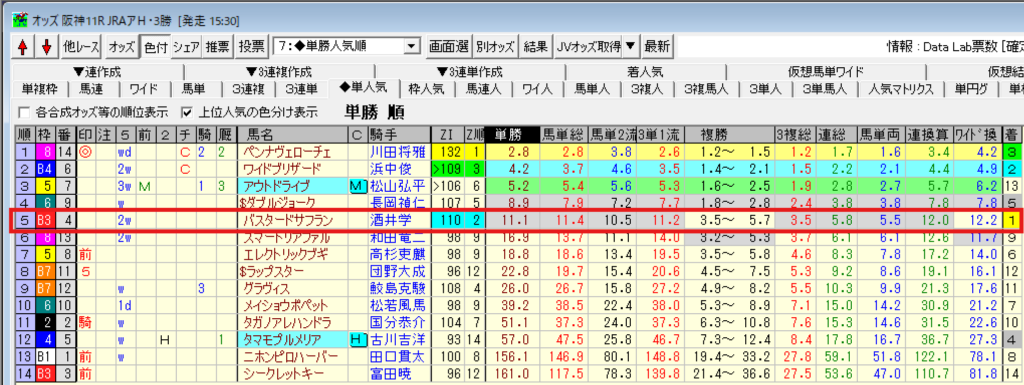Click the シェア toolbar button
The height and width of the screenshot is (385, 1024).
186,46
